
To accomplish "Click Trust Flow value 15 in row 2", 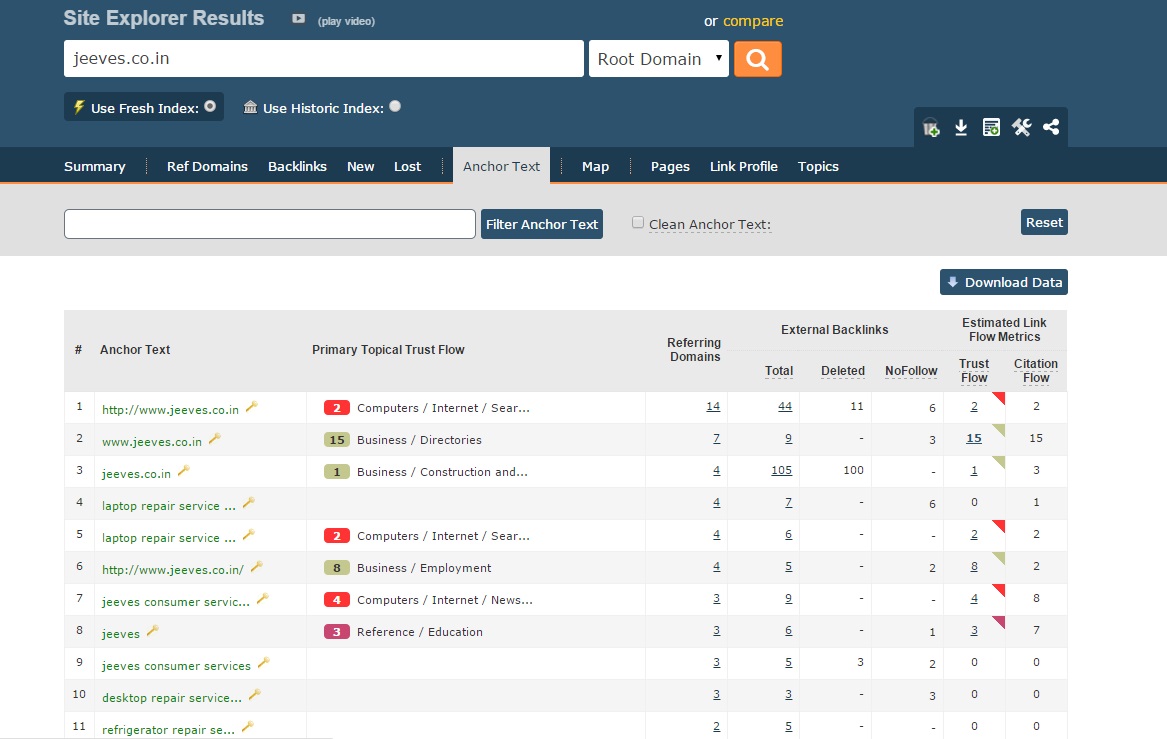I will [x=973, y=438].
